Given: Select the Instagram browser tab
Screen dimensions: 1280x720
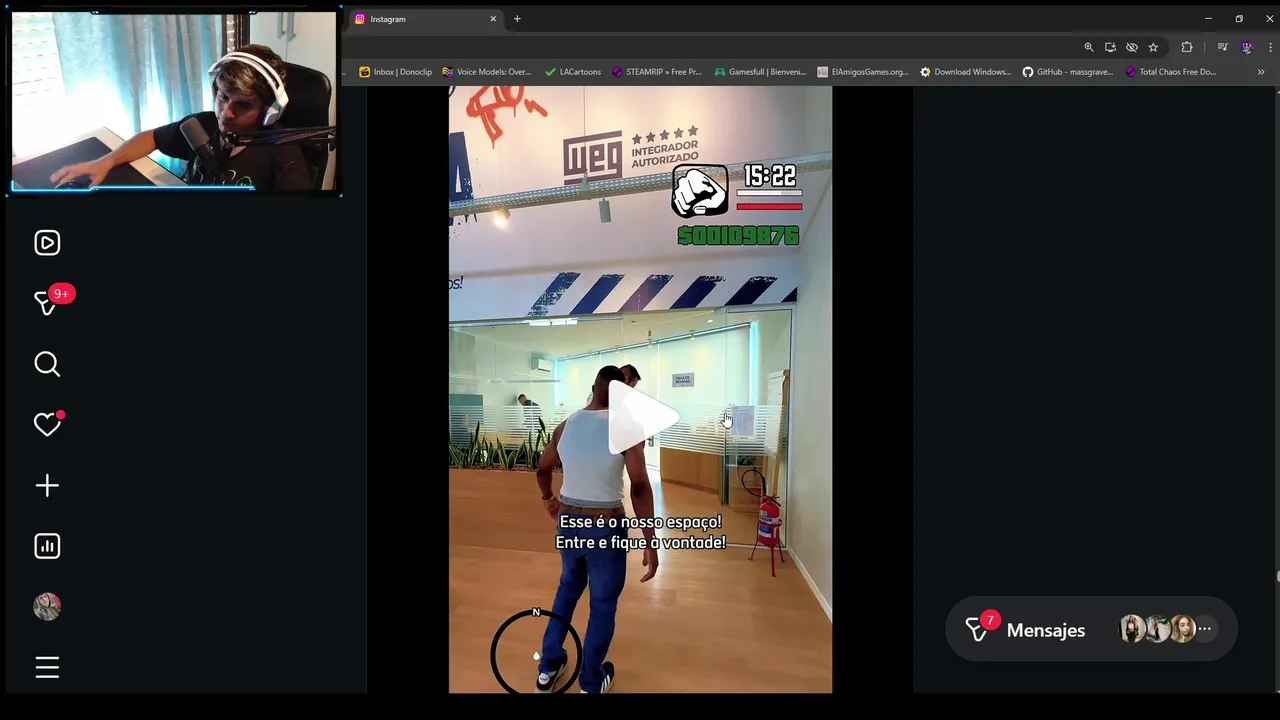Looking at the screenshot, I should (425, 19).
